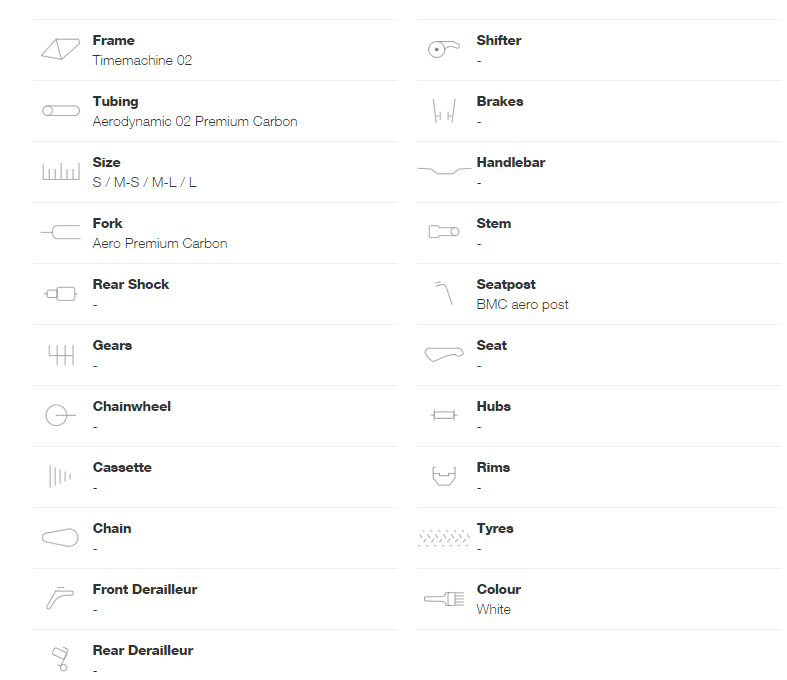Viewport: 787px width, 680px height.
Task: Click the Handlebar icon
Action: click(x=444, y=171)
